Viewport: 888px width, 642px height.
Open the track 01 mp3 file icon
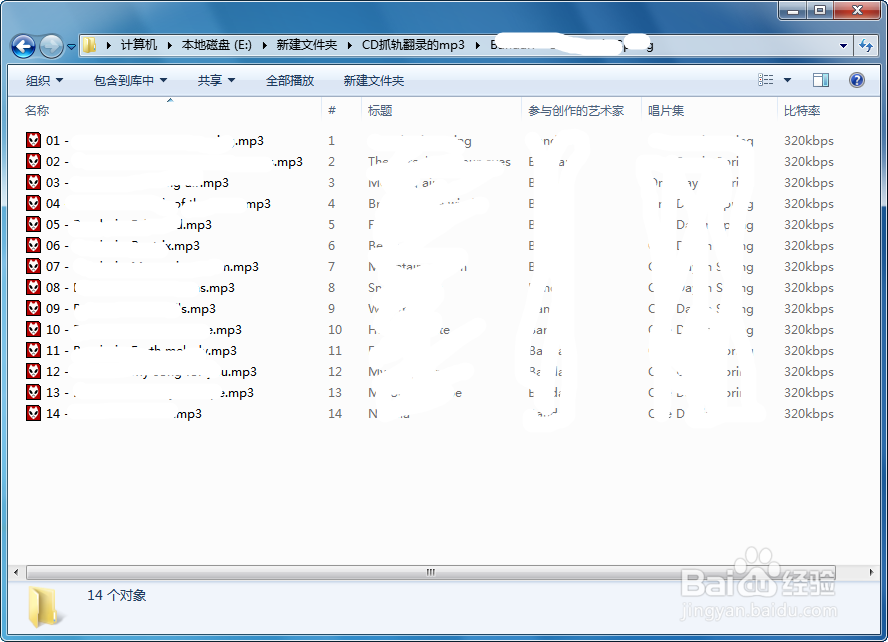point(33,140)
